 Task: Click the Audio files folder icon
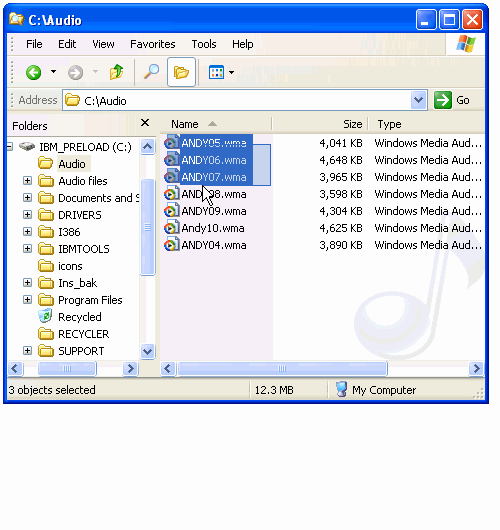(46, 181)
